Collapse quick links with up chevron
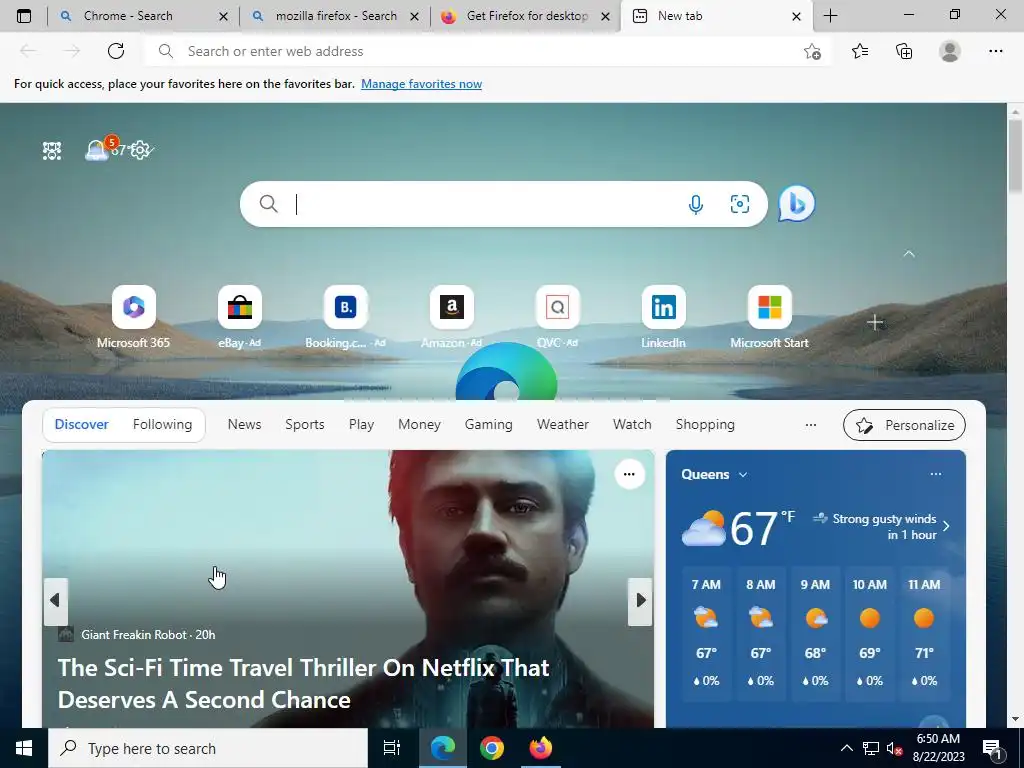 tap(908, 253)
